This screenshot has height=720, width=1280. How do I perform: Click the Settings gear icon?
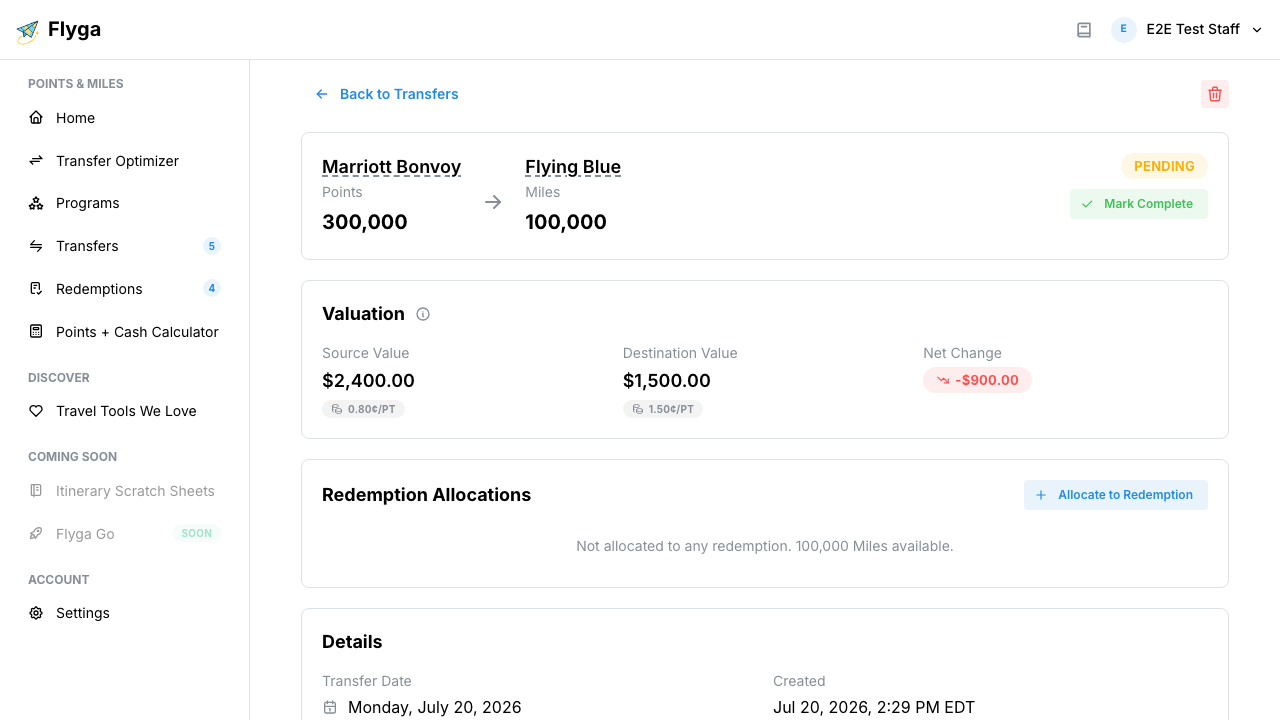(x=36, y=613)
